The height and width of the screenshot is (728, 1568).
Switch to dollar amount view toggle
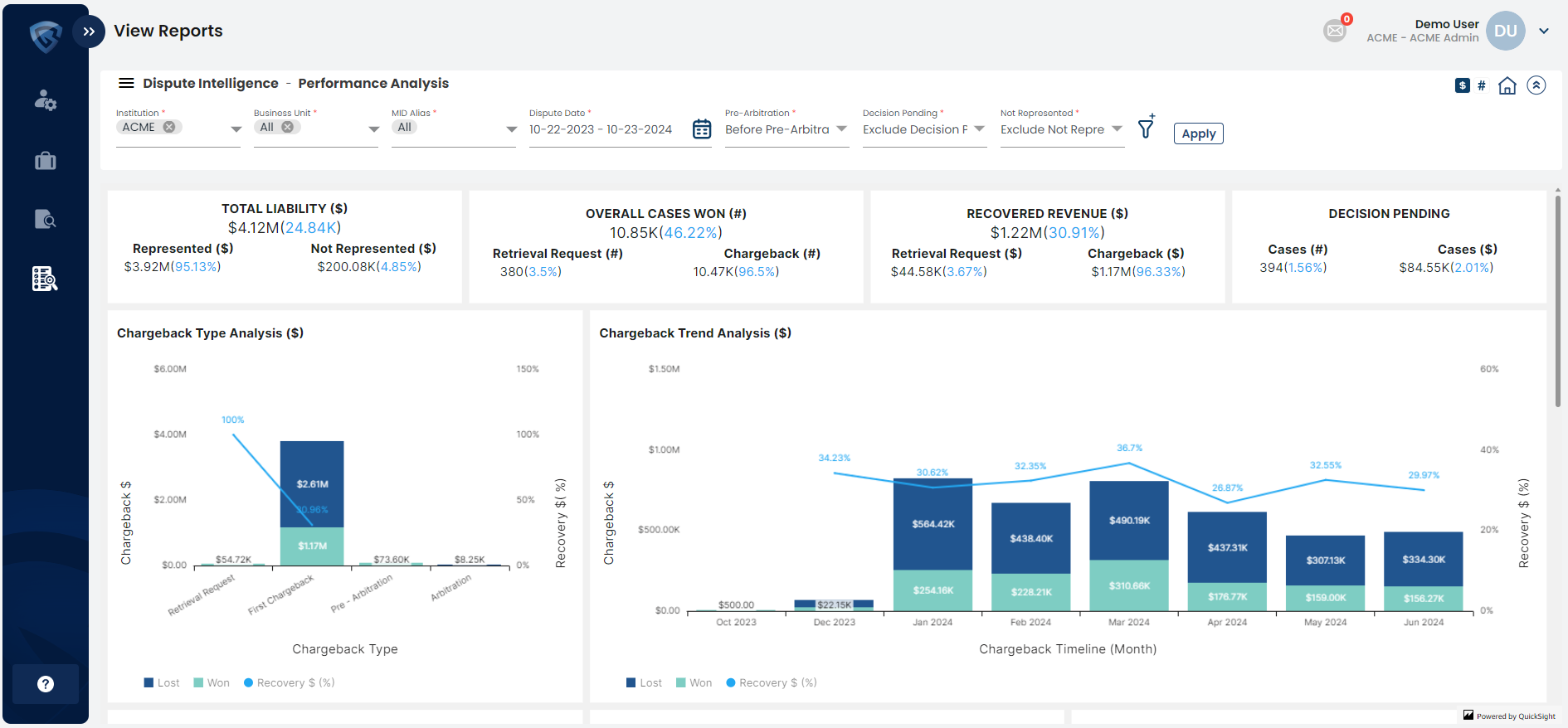click(x=1462, y=85)
